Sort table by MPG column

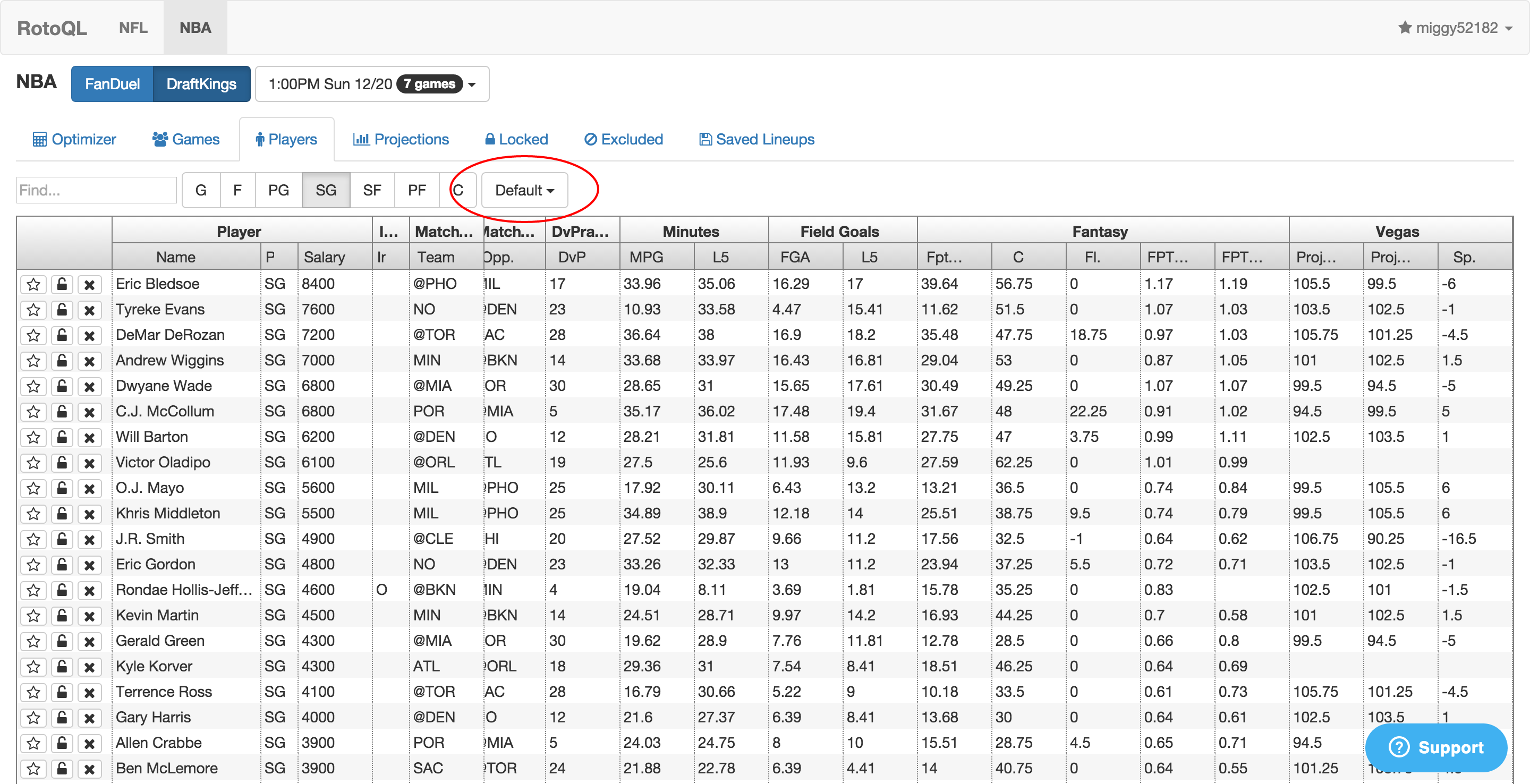[x=656, y=257]
